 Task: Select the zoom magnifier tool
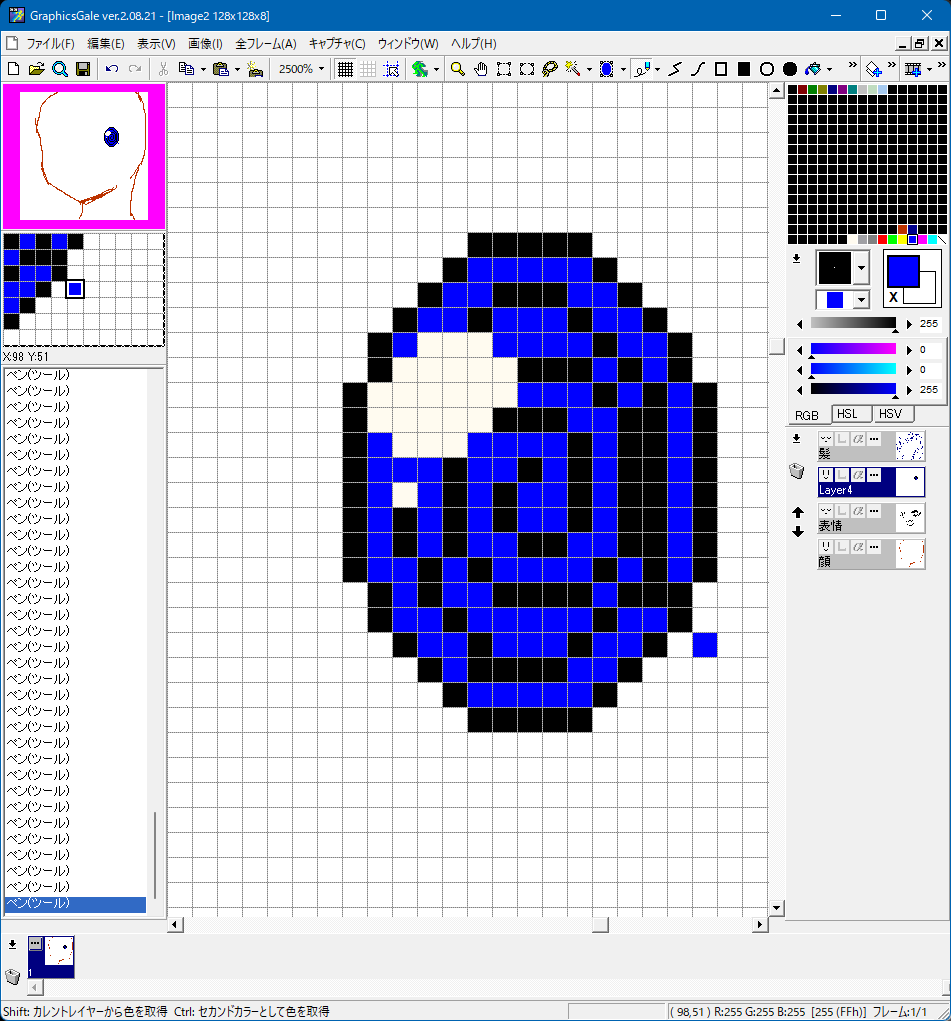(457, 69)
